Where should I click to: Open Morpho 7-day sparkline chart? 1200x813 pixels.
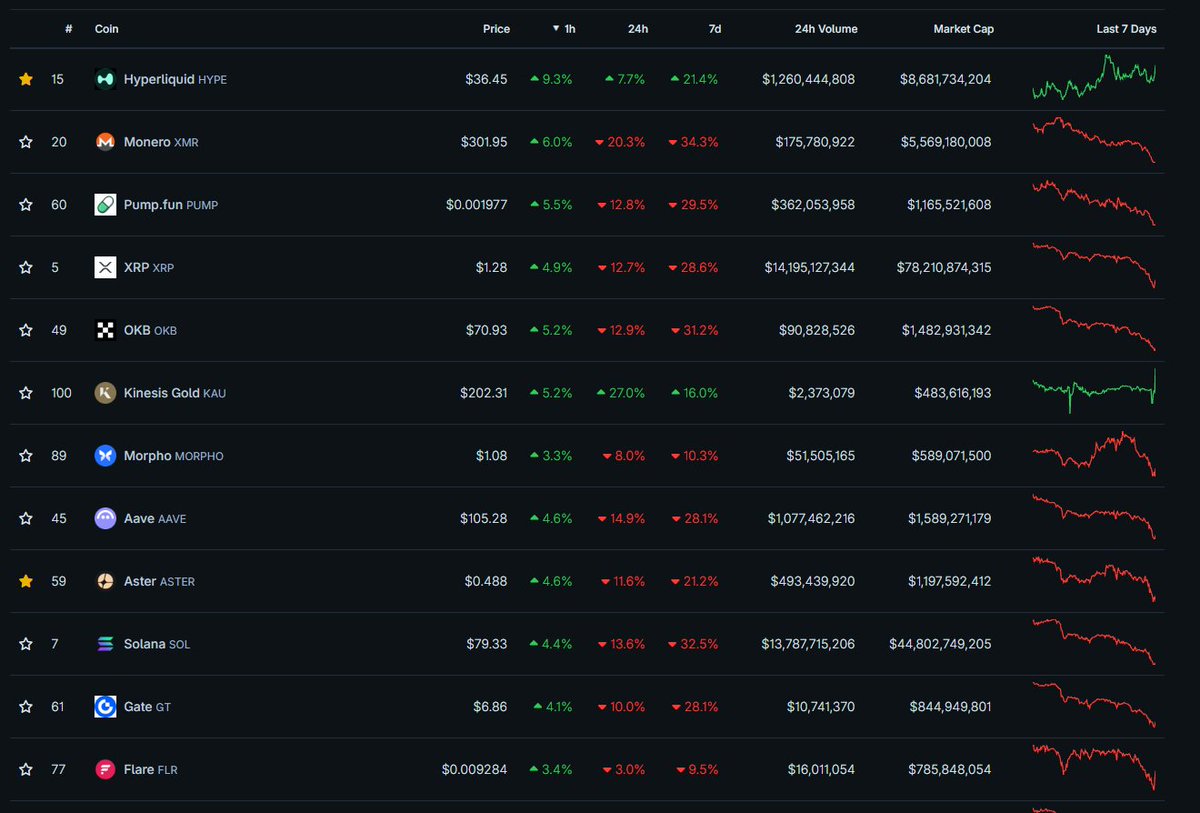pos(1094,454)
